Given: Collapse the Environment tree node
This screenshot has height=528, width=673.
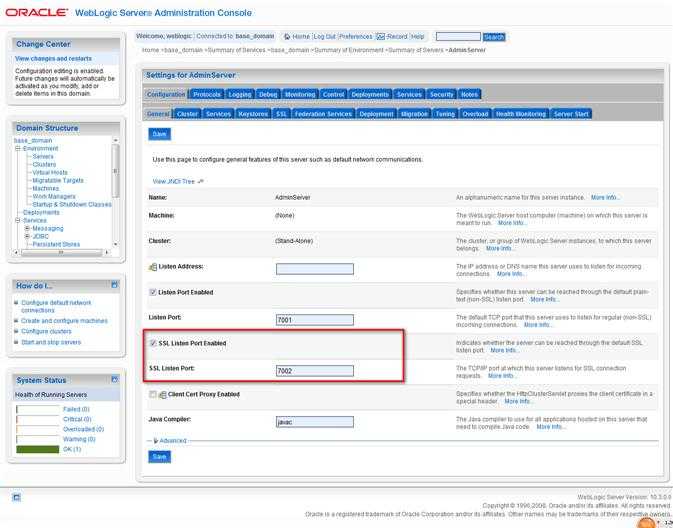Looking at the screenshot, I should pyautogui.click(x=18, y=149).
